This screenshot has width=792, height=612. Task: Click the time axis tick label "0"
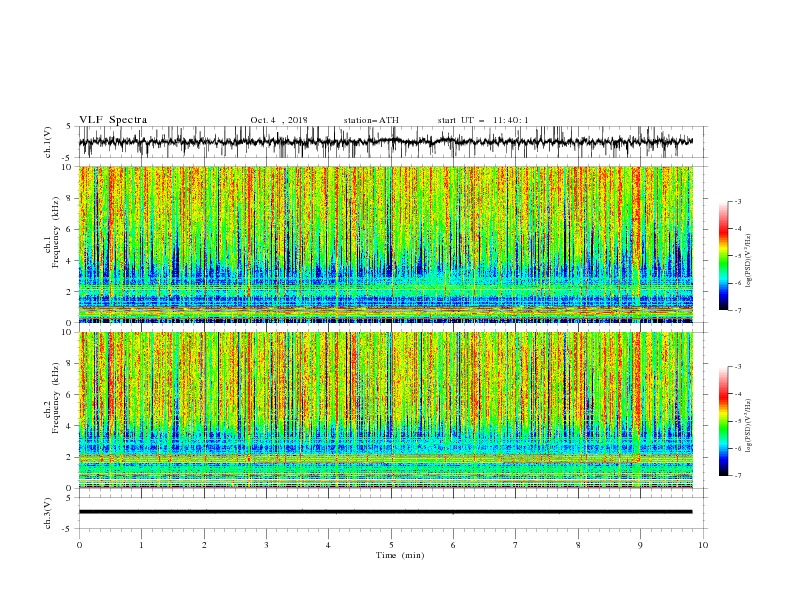tap(79, 545)
